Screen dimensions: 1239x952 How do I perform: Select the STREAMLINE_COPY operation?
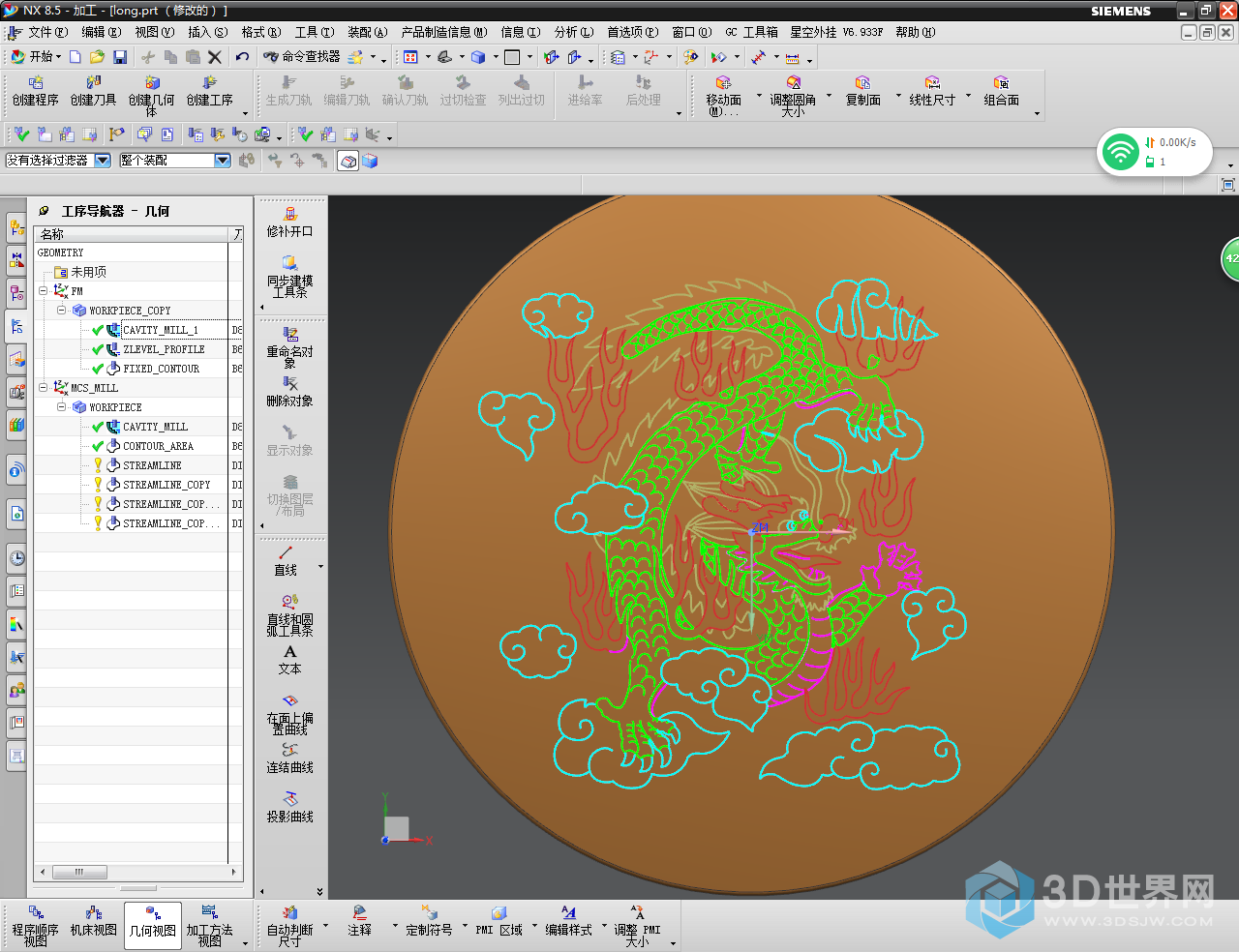(x=166, y=485)
